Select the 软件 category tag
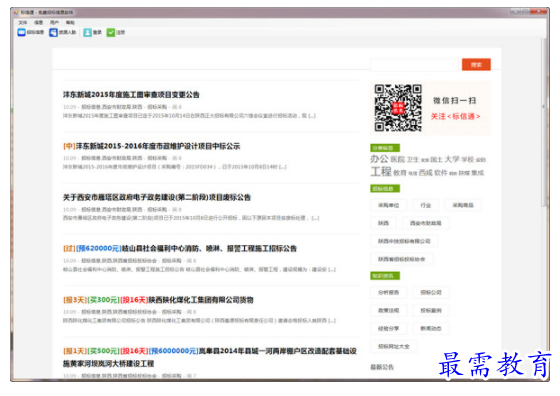 pos(441,173)
